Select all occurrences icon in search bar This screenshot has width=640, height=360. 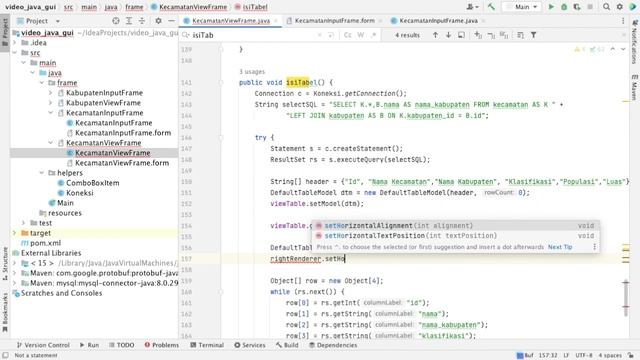[504, 35]
